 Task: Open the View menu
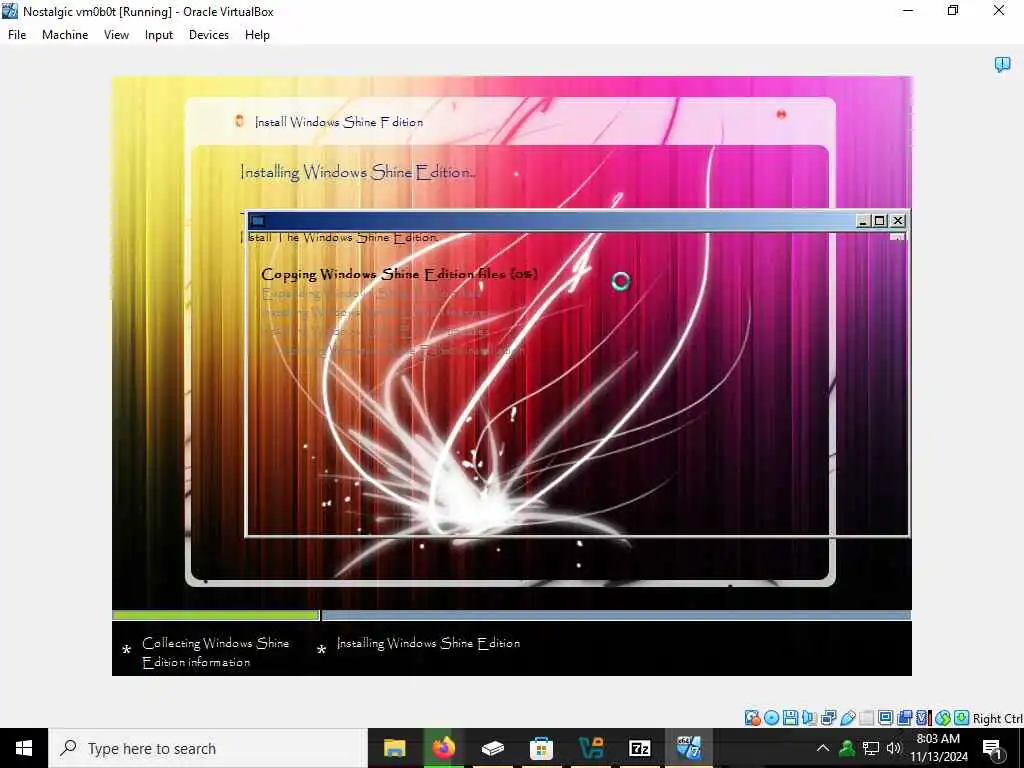pyautogui.click(x=116, y=35)
